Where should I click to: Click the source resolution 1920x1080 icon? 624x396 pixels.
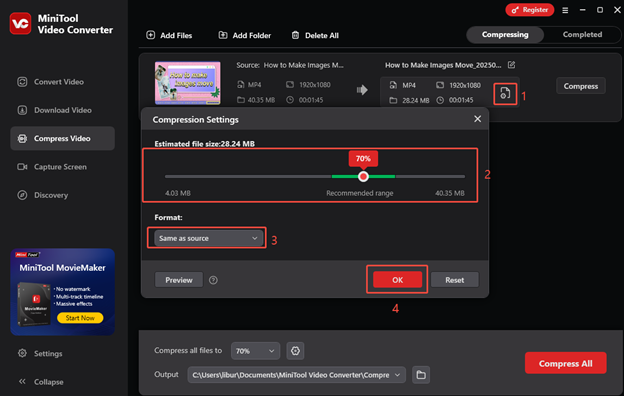290,85
